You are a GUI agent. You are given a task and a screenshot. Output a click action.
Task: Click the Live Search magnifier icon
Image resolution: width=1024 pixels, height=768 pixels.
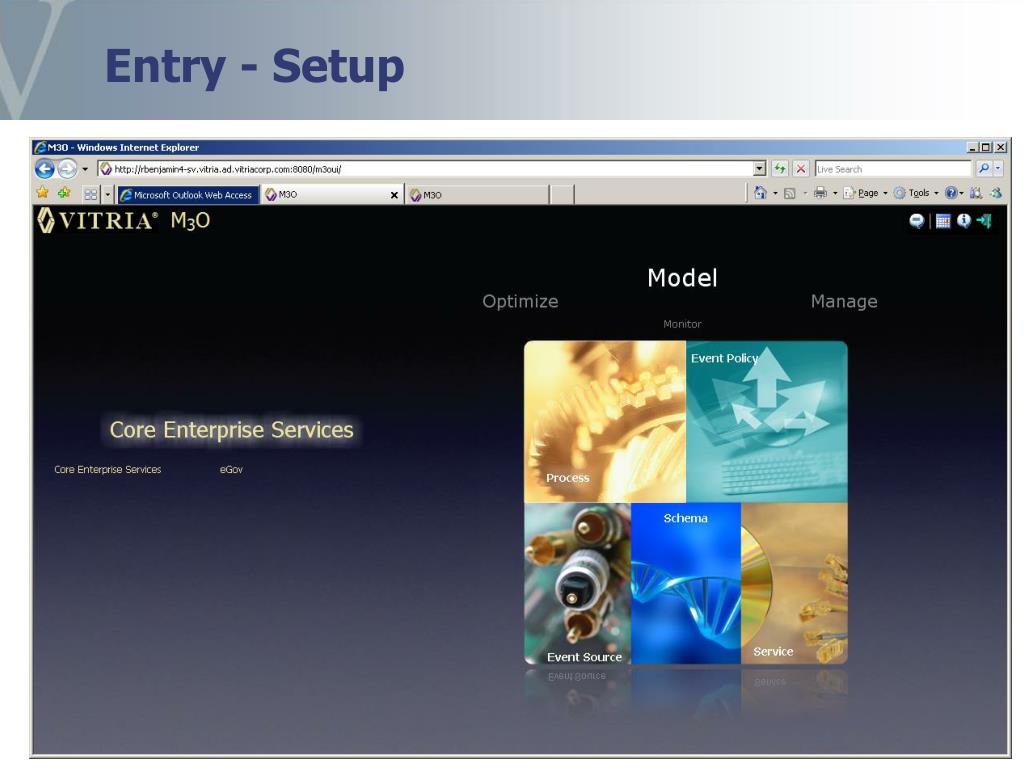pyautogui.click(x=984, y=168)
